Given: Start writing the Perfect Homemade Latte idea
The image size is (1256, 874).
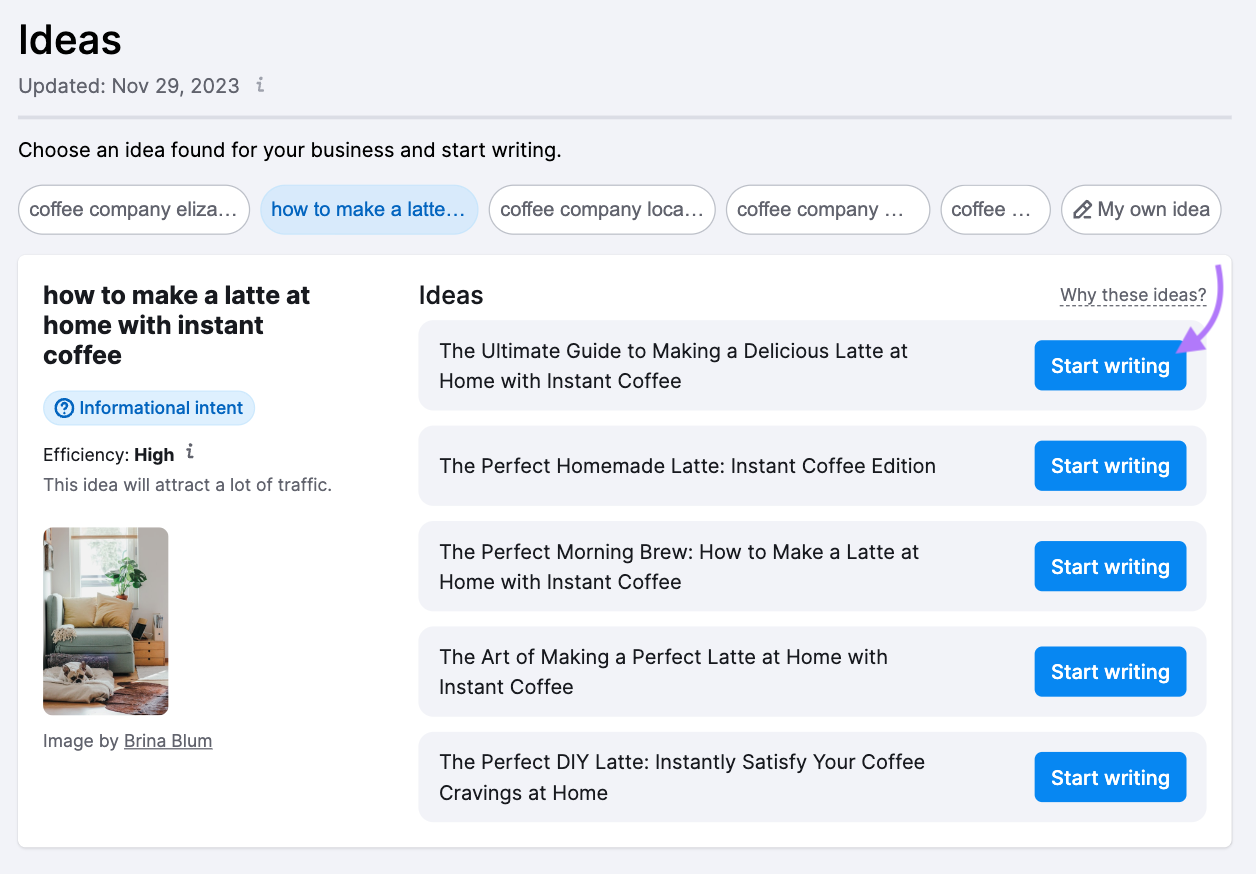Looking at the screenshot, I should tap(1110, 466).
